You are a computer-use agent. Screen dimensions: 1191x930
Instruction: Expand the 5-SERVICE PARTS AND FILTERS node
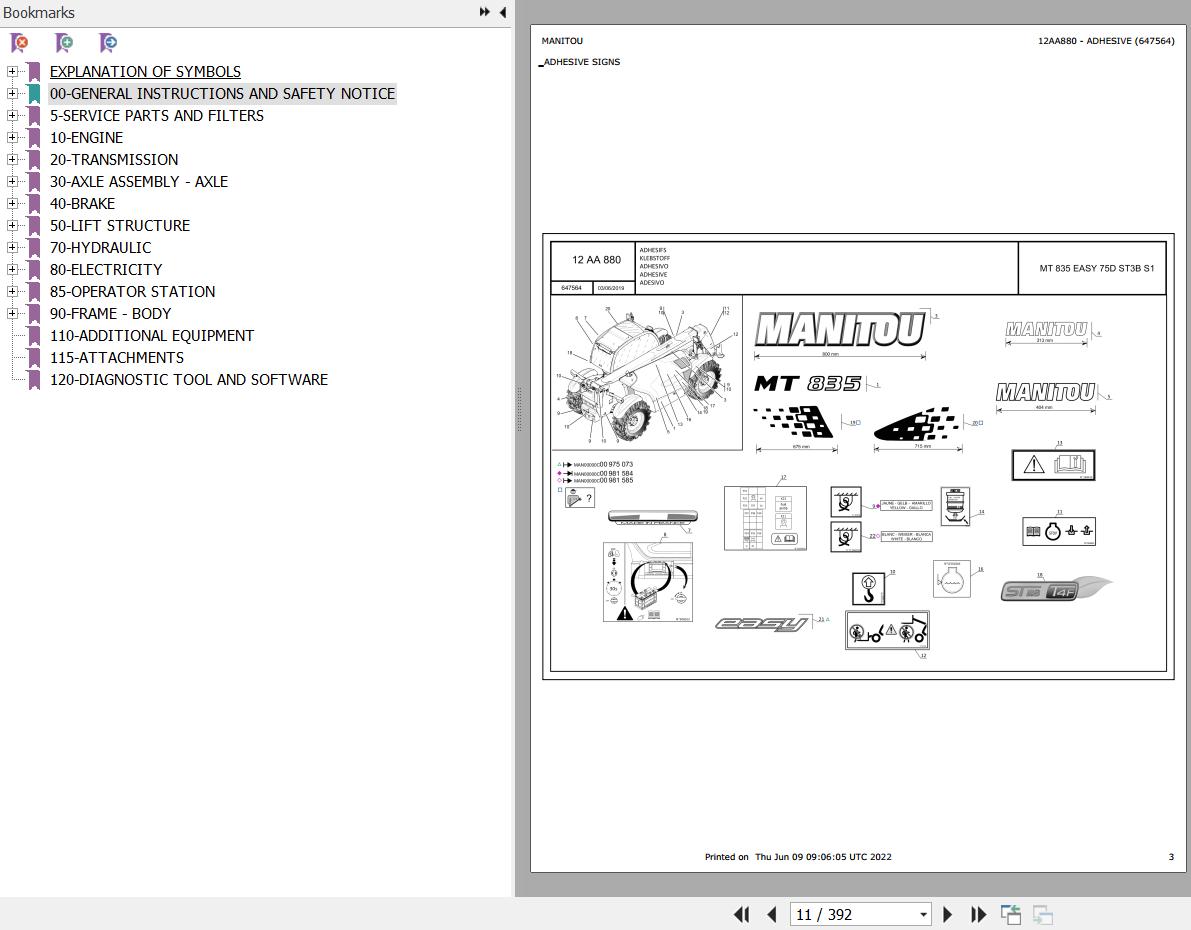tap(12, 115)
